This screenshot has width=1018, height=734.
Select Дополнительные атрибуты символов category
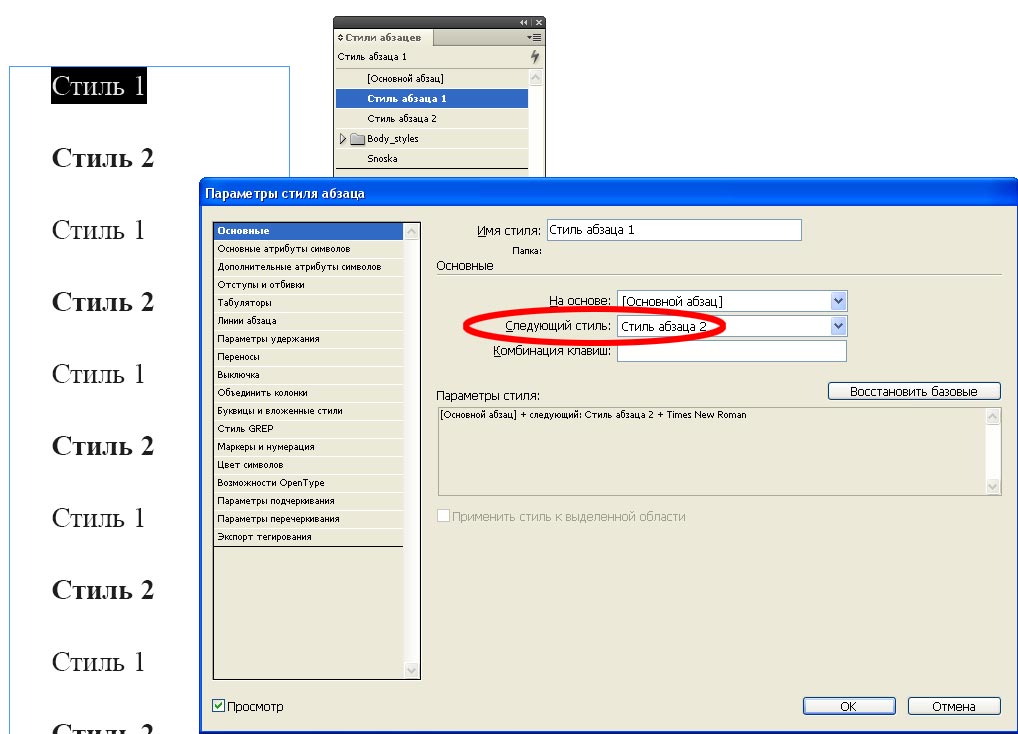click(308, 267)
